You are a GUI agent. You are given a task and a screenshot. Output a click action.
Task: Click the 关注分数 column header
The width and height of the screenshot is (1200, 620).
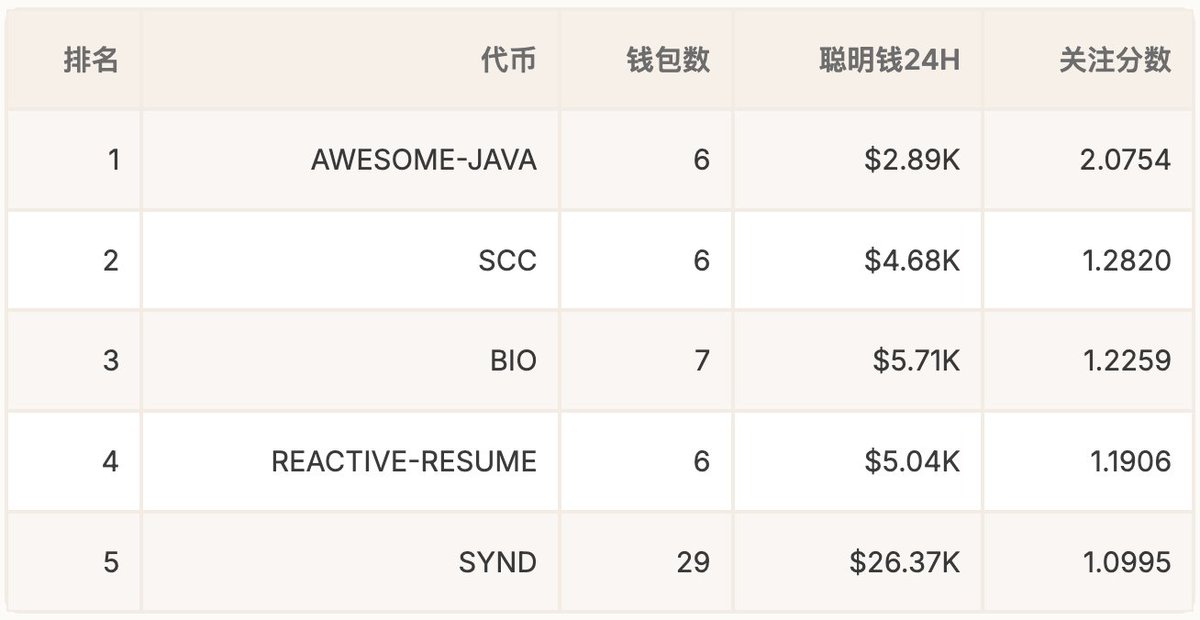1115,60
